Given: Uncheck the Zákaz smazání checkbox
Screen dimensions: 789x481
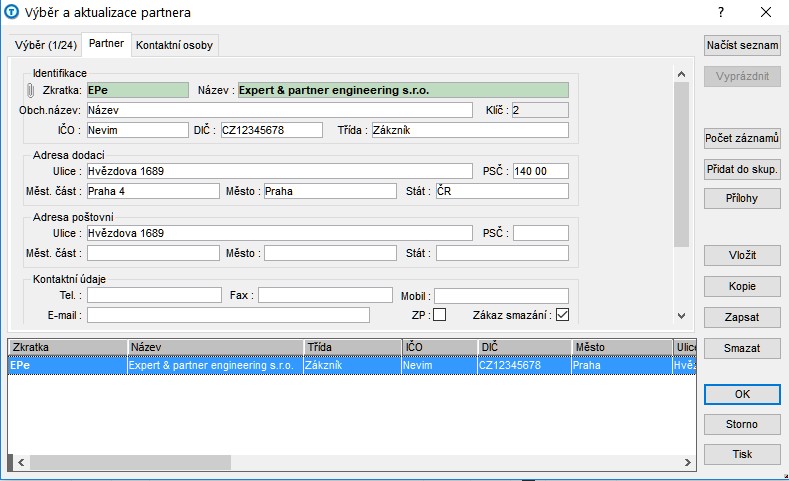Looking at the screenshot, I should click(x=563, y=315).
